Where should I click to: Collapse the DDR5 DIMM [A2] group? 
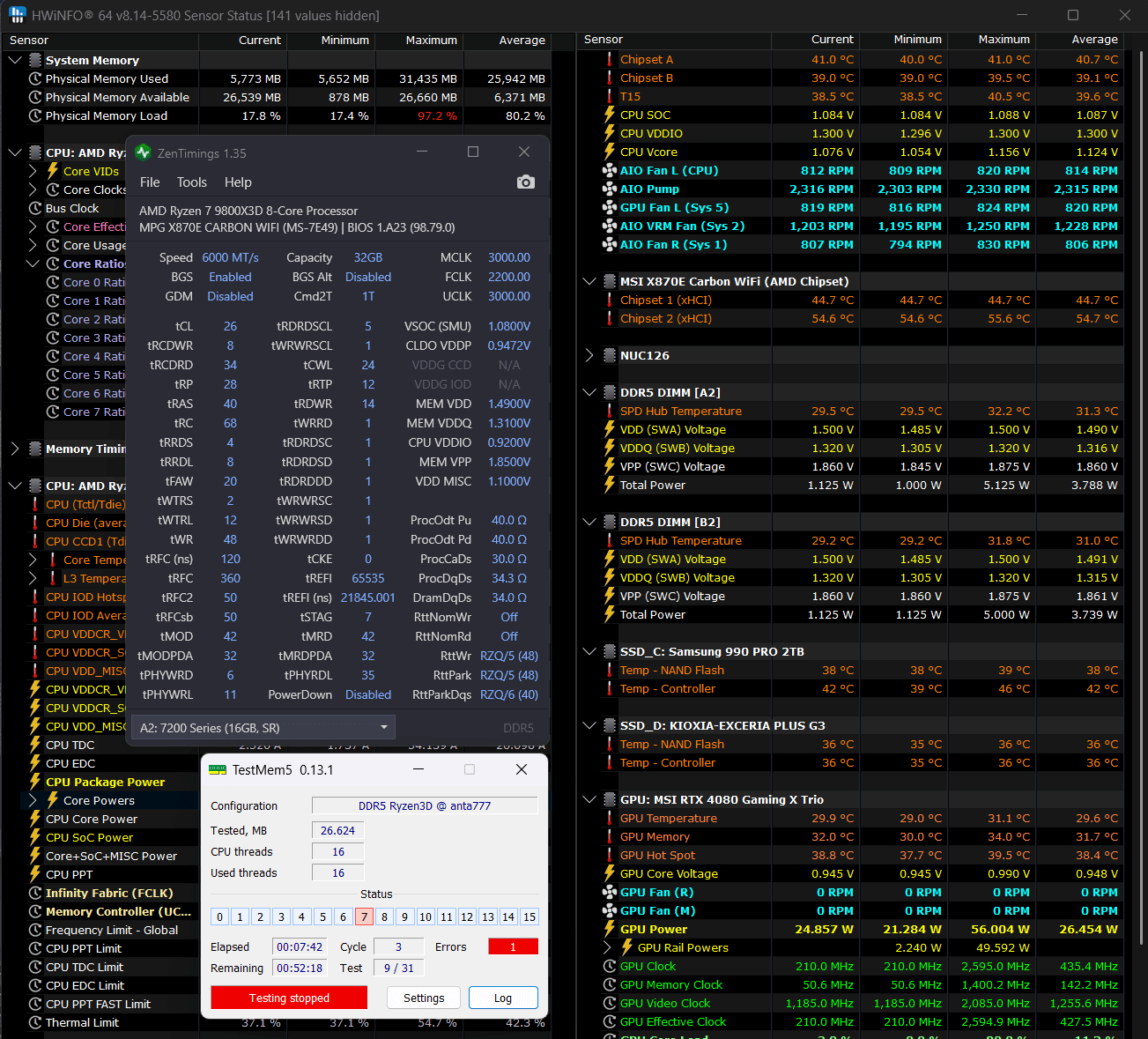(x=589, y=392)
